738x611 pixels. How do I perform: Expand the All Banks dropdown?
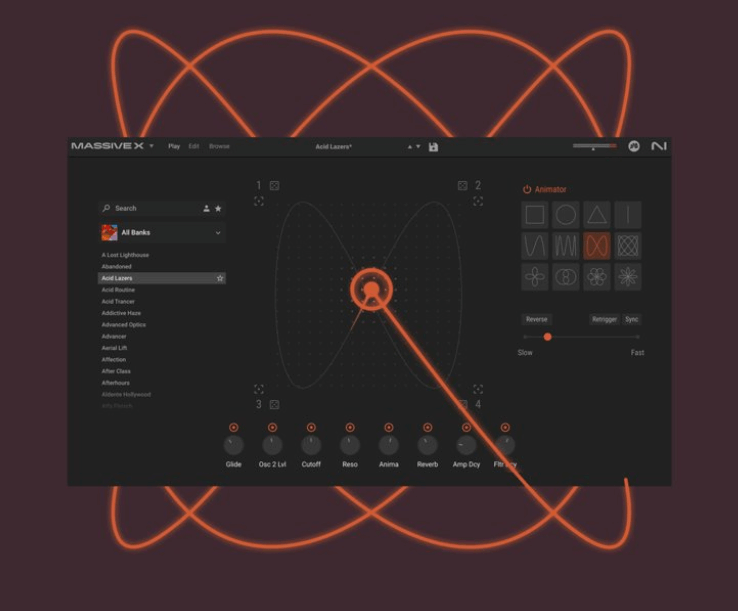coord(218,233)
